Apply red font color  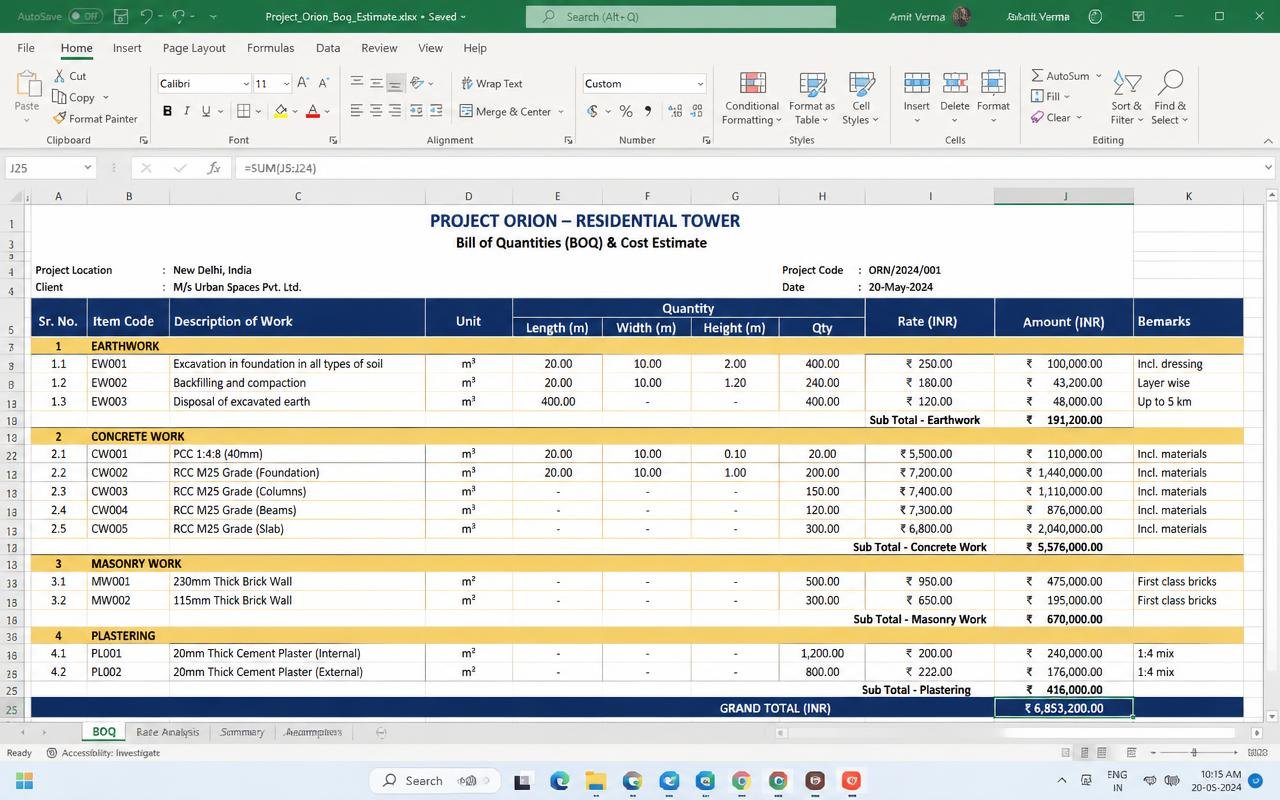313,111
